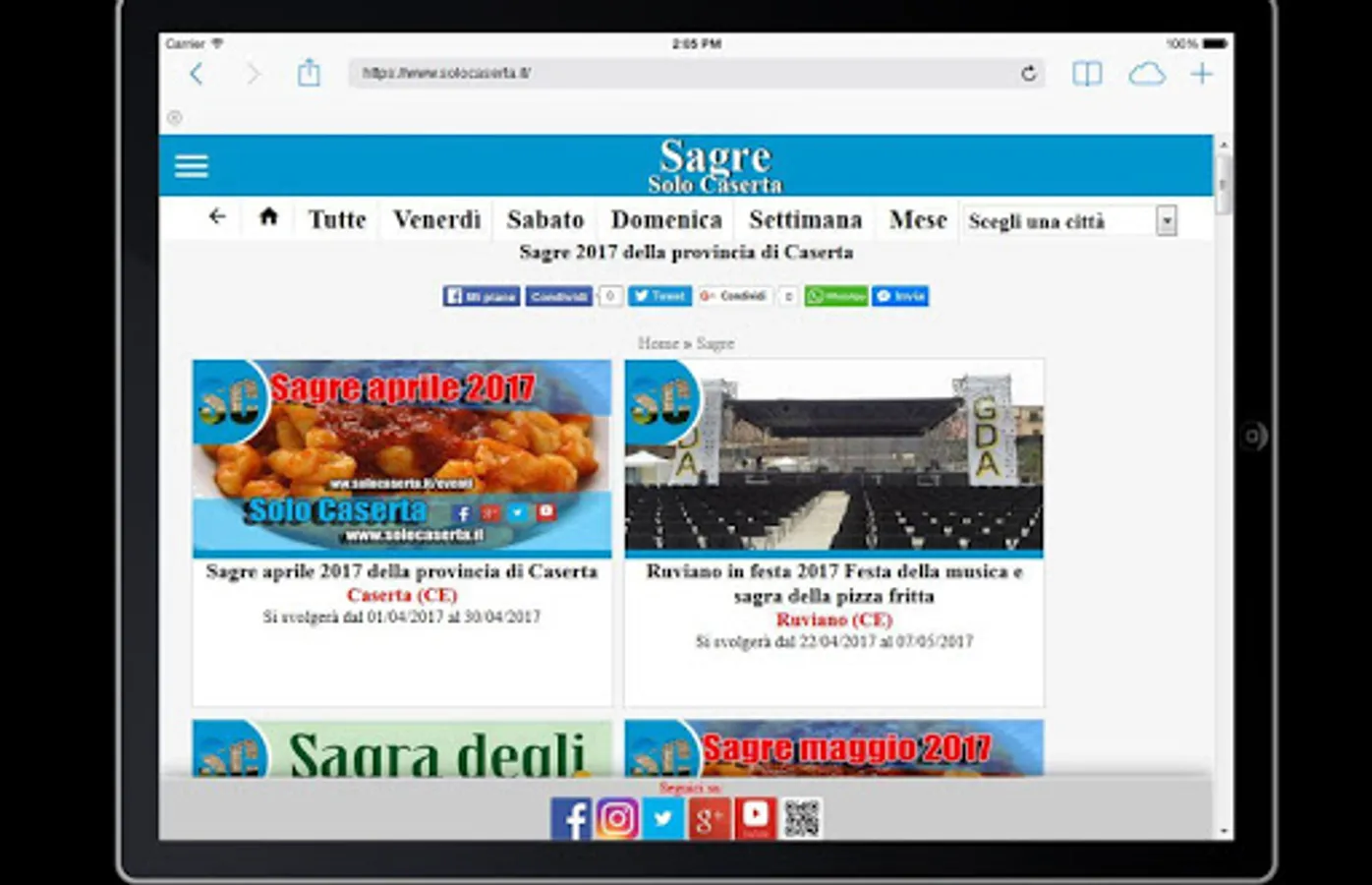This screenshot has width=1372, height=885.
Task: Click 'Si svolgerà dal 01/04/2017 al 30/04/2017' text
Action: [402, 618]
